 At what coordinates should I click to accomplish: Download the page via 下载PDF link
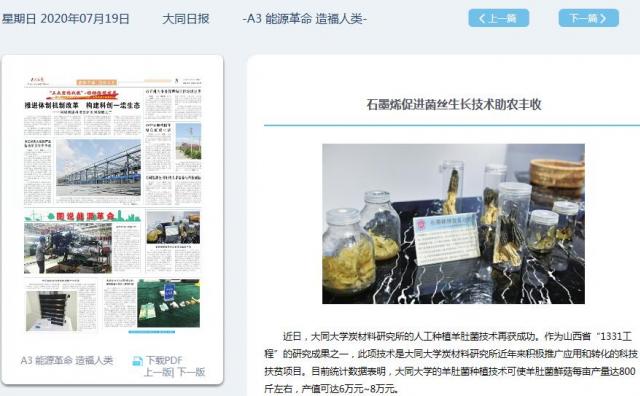pos(164,360)
